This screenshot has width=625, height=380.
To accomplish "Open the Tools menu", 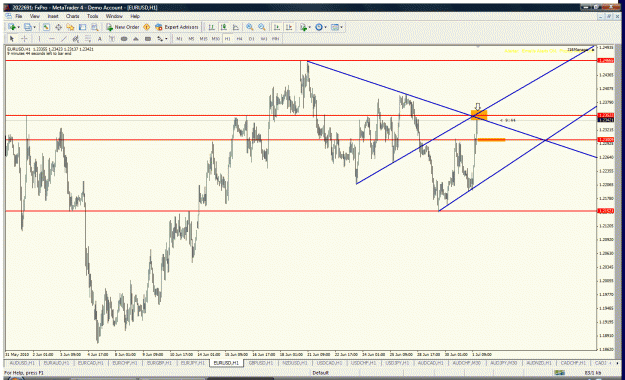I will [x=92, y=16].
